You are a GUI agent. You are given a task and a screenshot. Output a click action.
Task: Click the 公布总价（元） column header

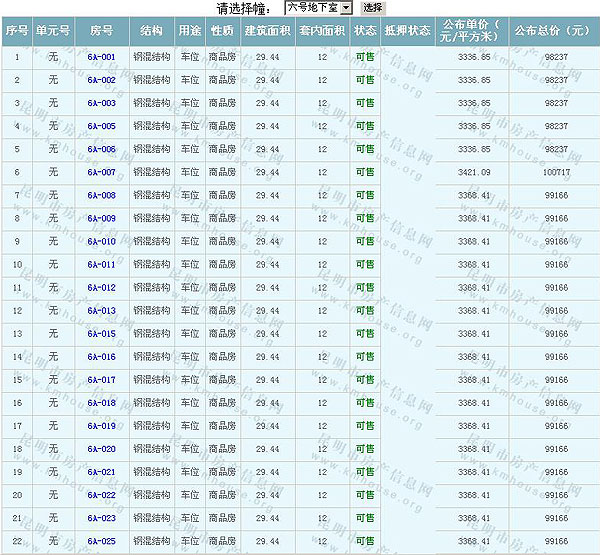(x=555, y=31)
